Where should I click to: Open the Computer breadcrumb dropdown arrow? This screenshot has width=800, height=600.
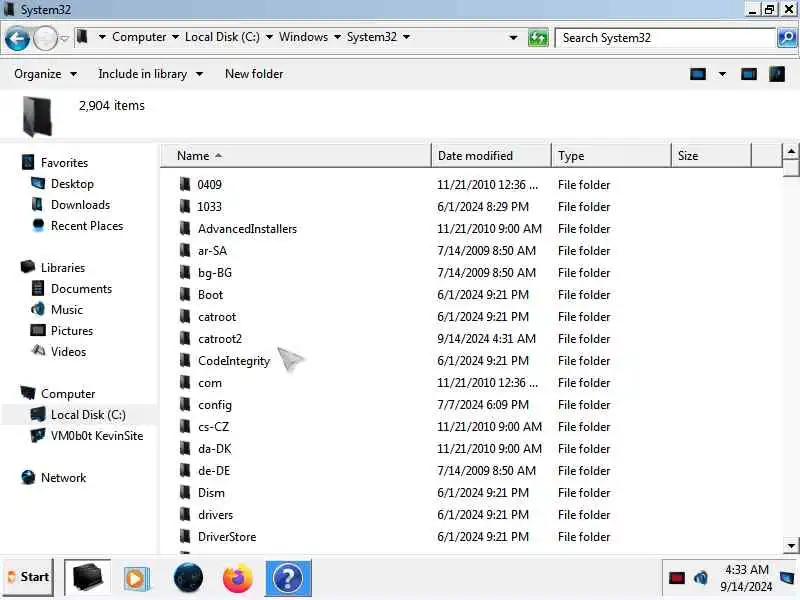tap(176, 37)
